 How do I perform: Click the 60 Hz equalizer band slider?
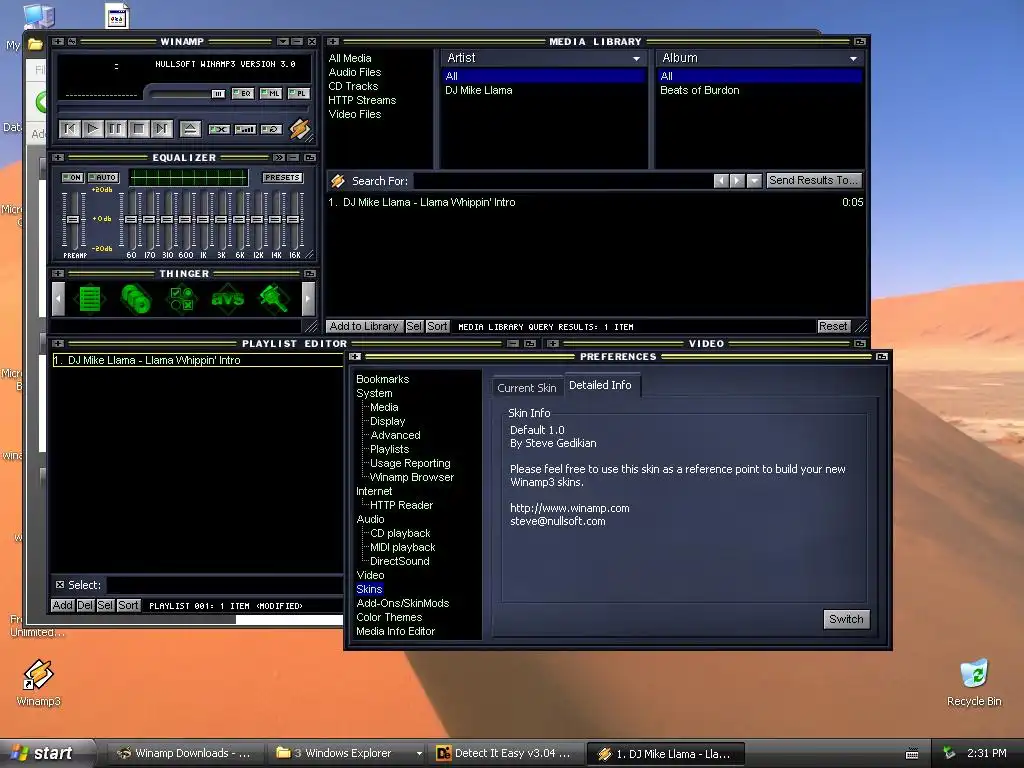click(131, 219)
